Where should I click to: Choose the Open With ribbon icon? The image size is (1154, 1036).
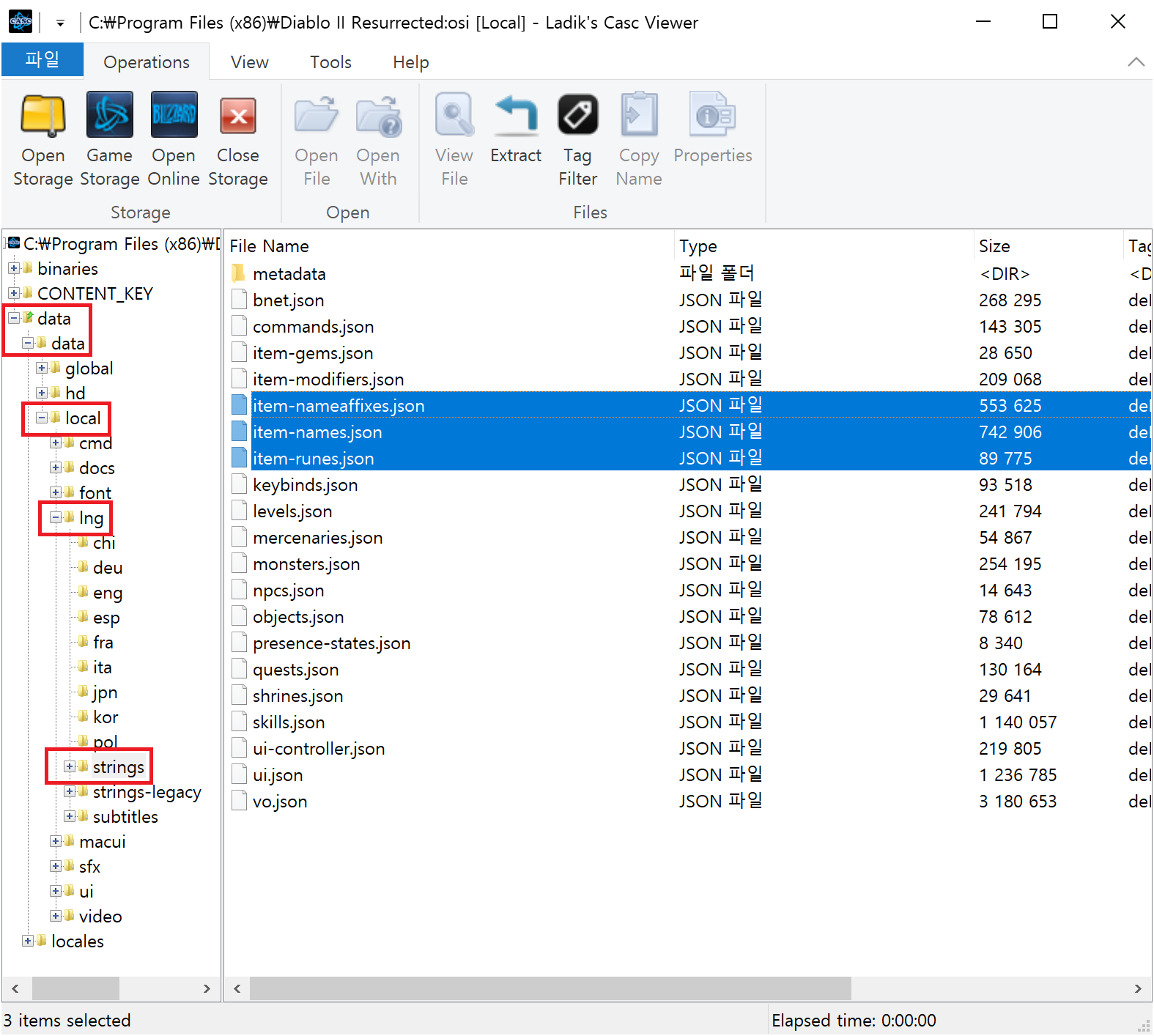[378, 116]
